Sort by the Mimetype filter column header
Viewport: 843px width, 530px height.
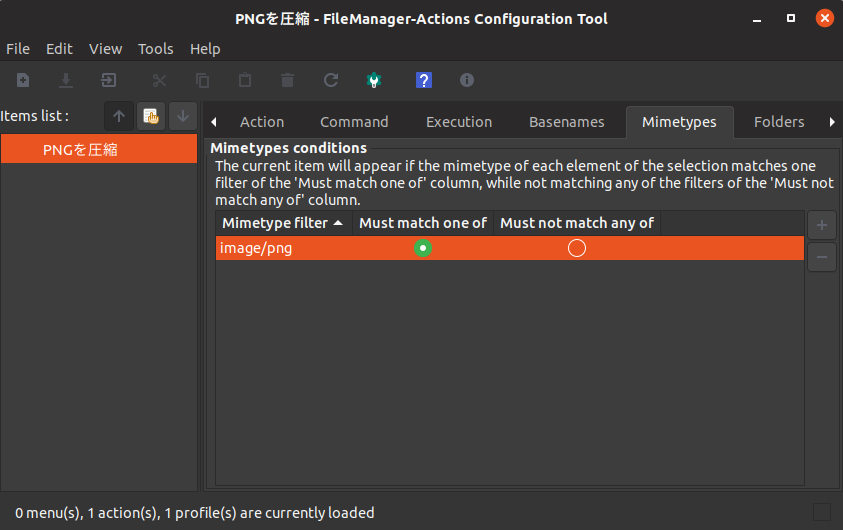tap(283, 223)
